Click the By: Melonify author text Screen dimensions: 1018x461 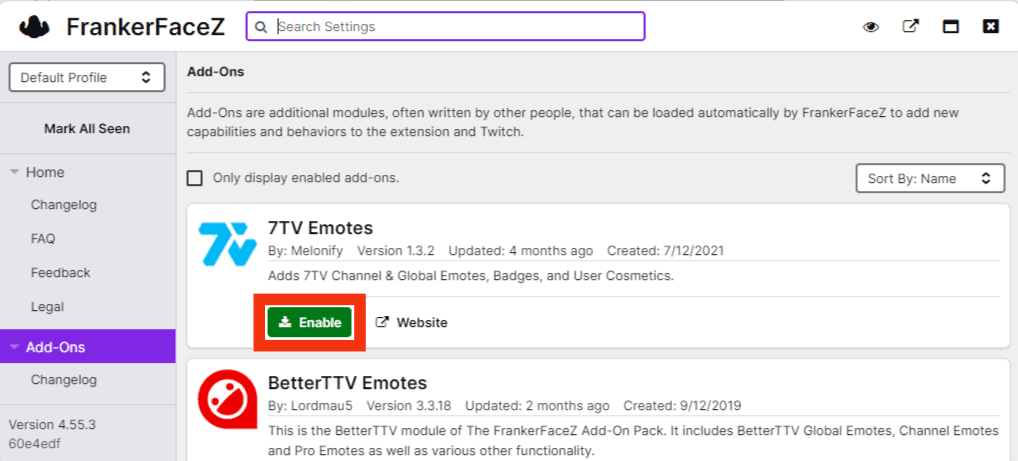pyautogui.click(x=305, y=251)
